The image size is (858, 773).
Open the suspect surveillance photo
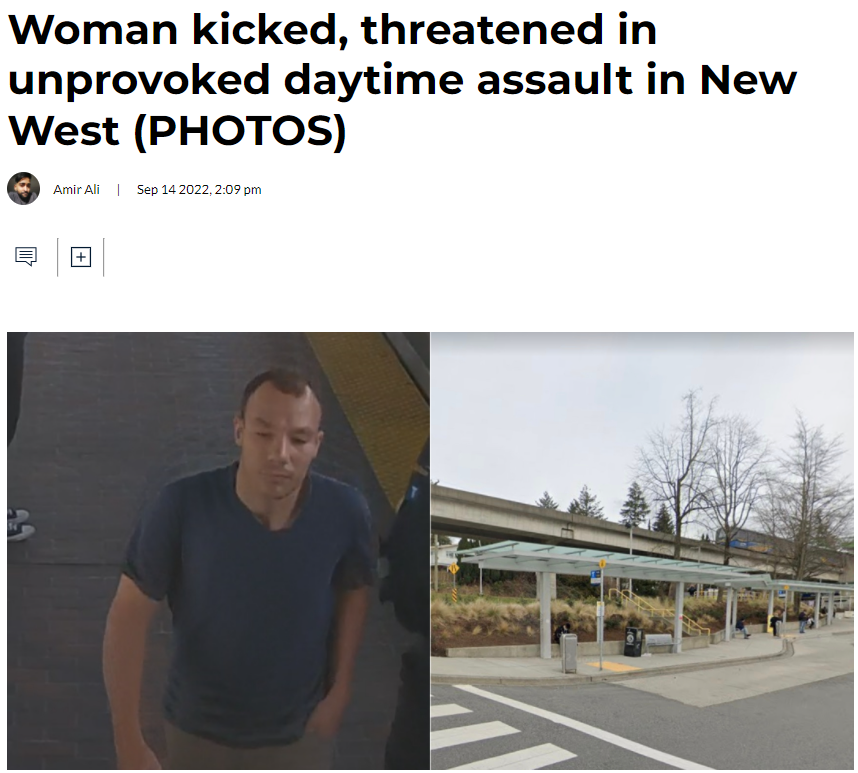[x=218, y=551]
